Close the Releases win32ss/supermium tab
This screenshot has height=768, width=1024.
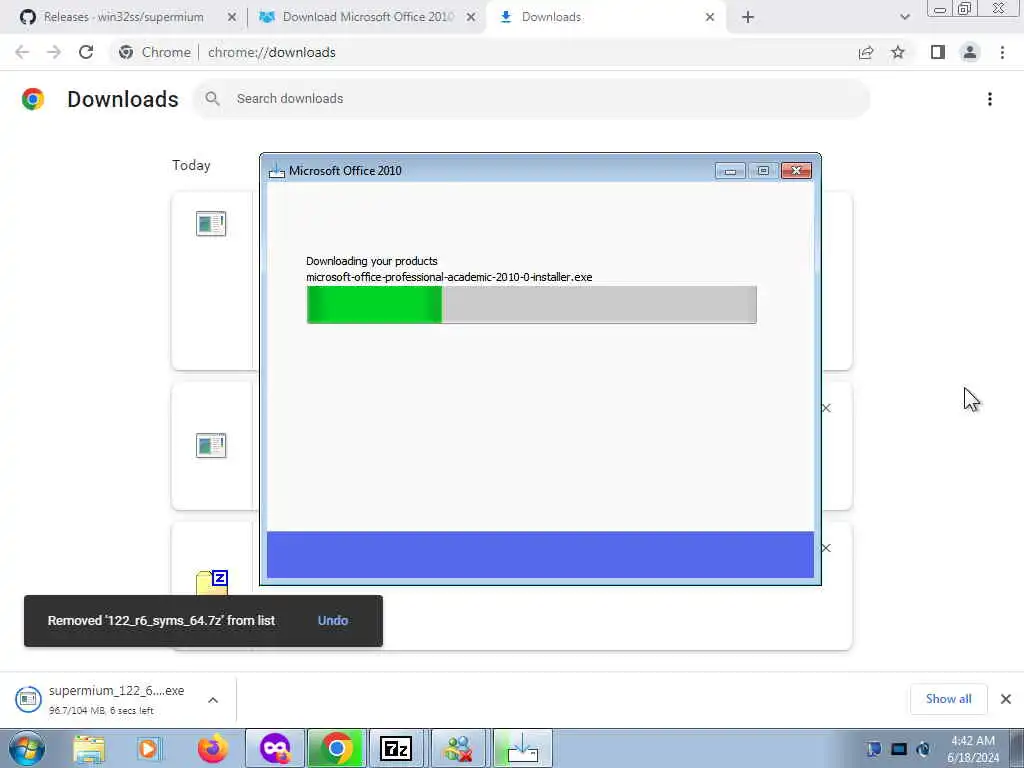[x=232, y=18]
